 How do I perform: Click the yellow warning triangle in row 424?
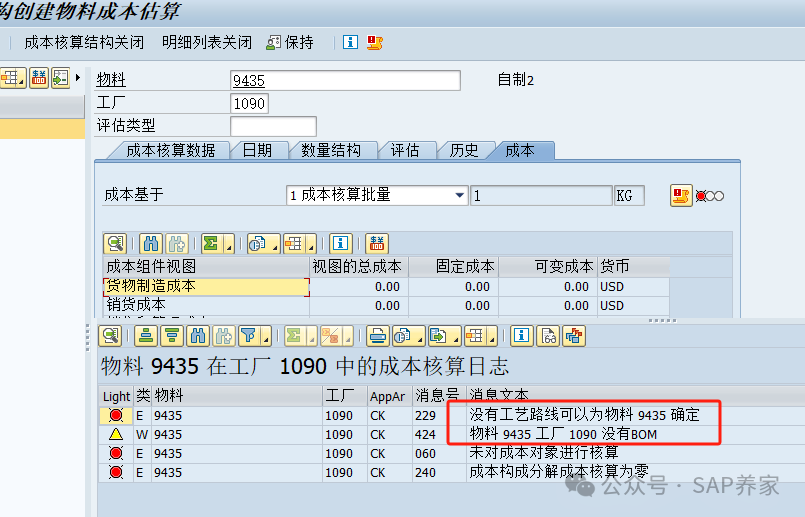coord(116,434)
